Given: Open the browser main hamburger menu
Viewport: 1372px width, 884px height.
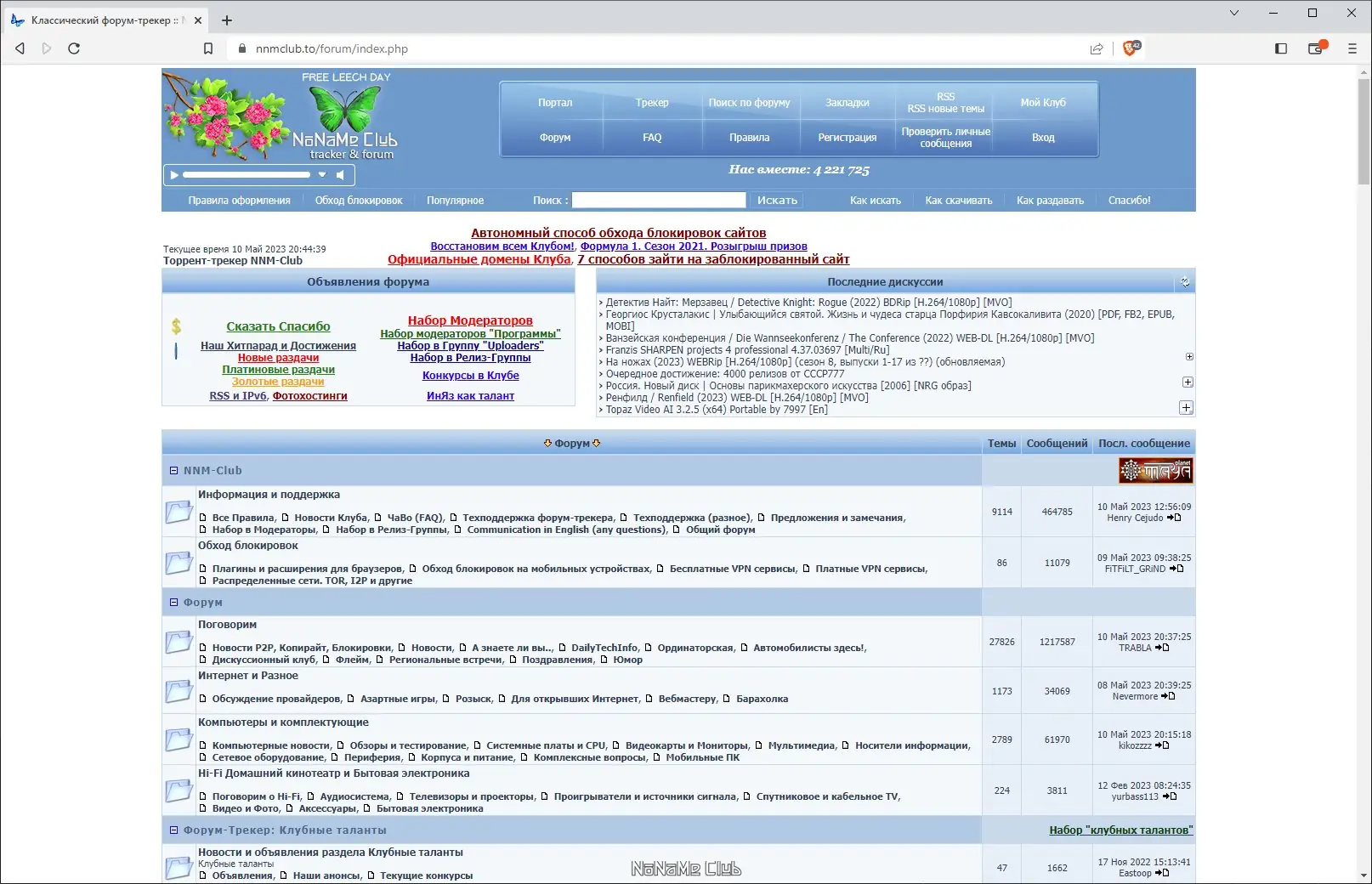Looking at the screenshot, I should click(x=1352, y=48).
